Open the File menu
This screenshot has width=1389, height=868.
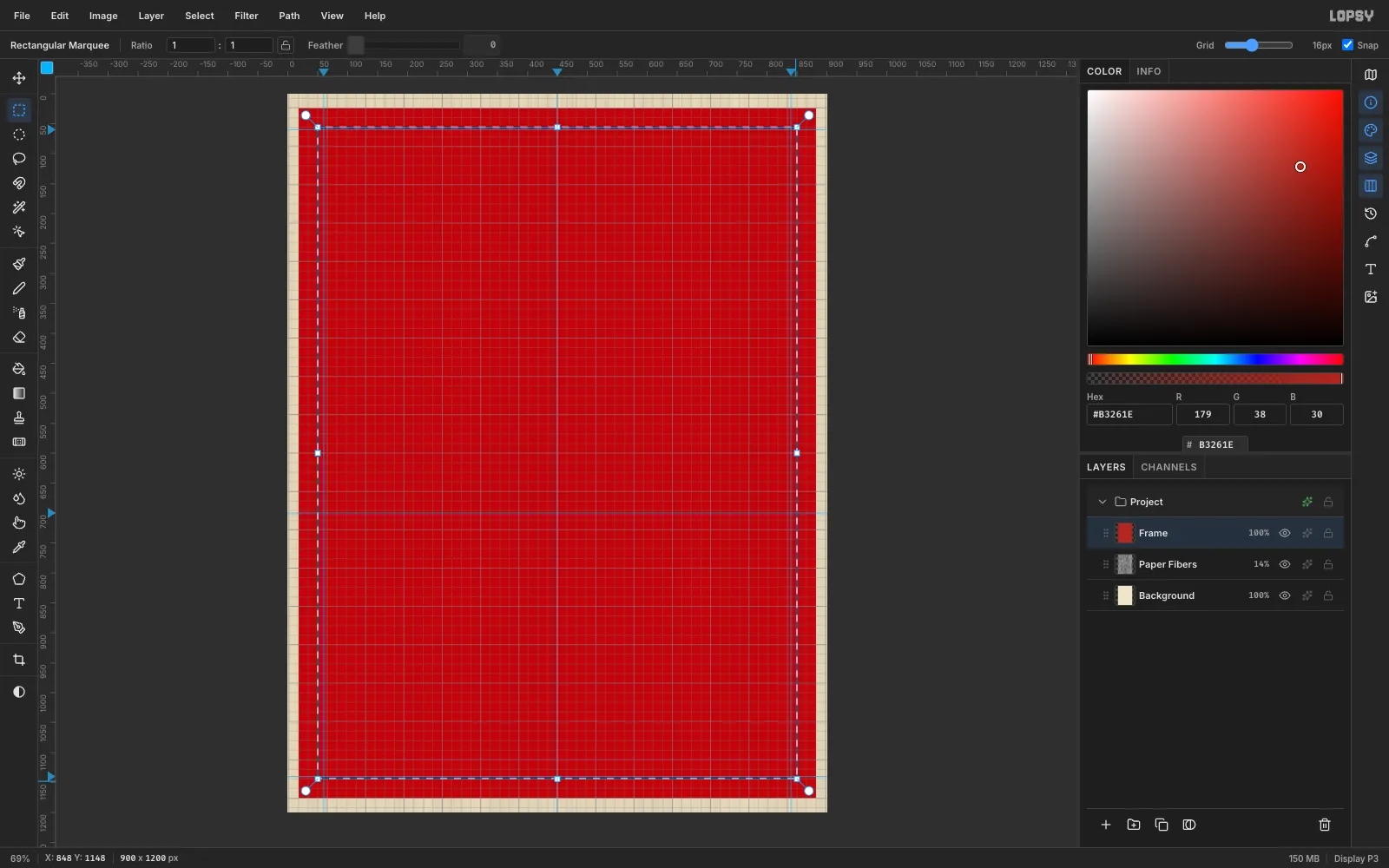22,16
